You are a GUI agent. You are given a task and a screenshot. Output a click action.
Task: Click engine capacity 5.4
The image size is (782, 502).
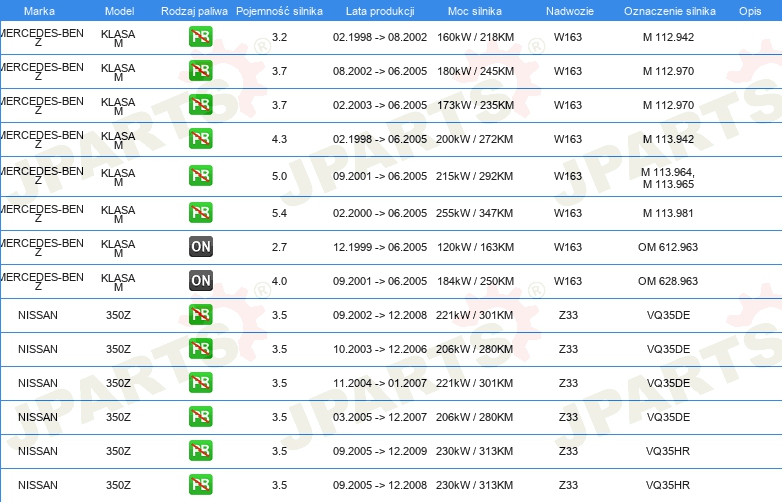click(279, 213)
